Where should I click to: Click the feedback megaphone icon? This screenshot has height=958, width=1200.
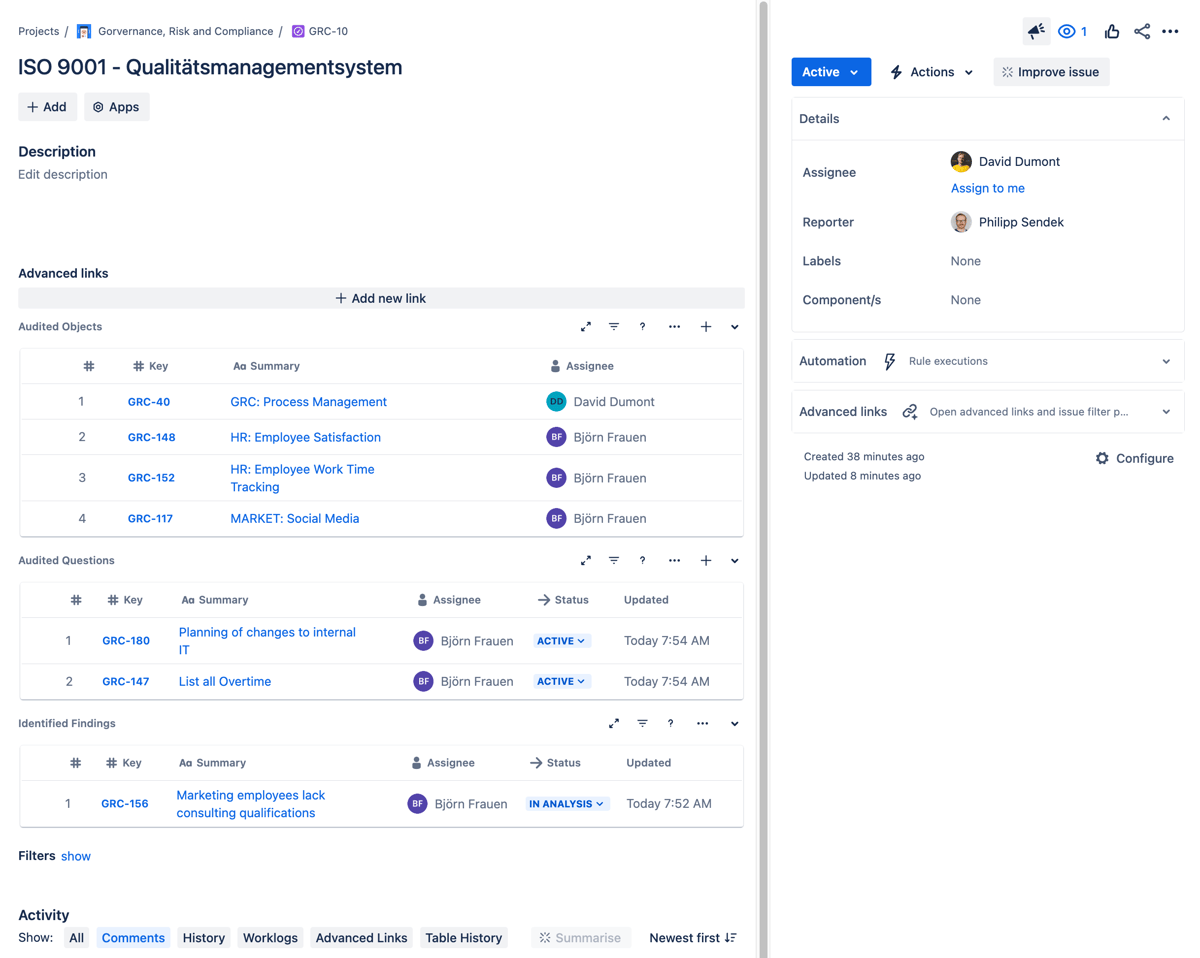1036,32
